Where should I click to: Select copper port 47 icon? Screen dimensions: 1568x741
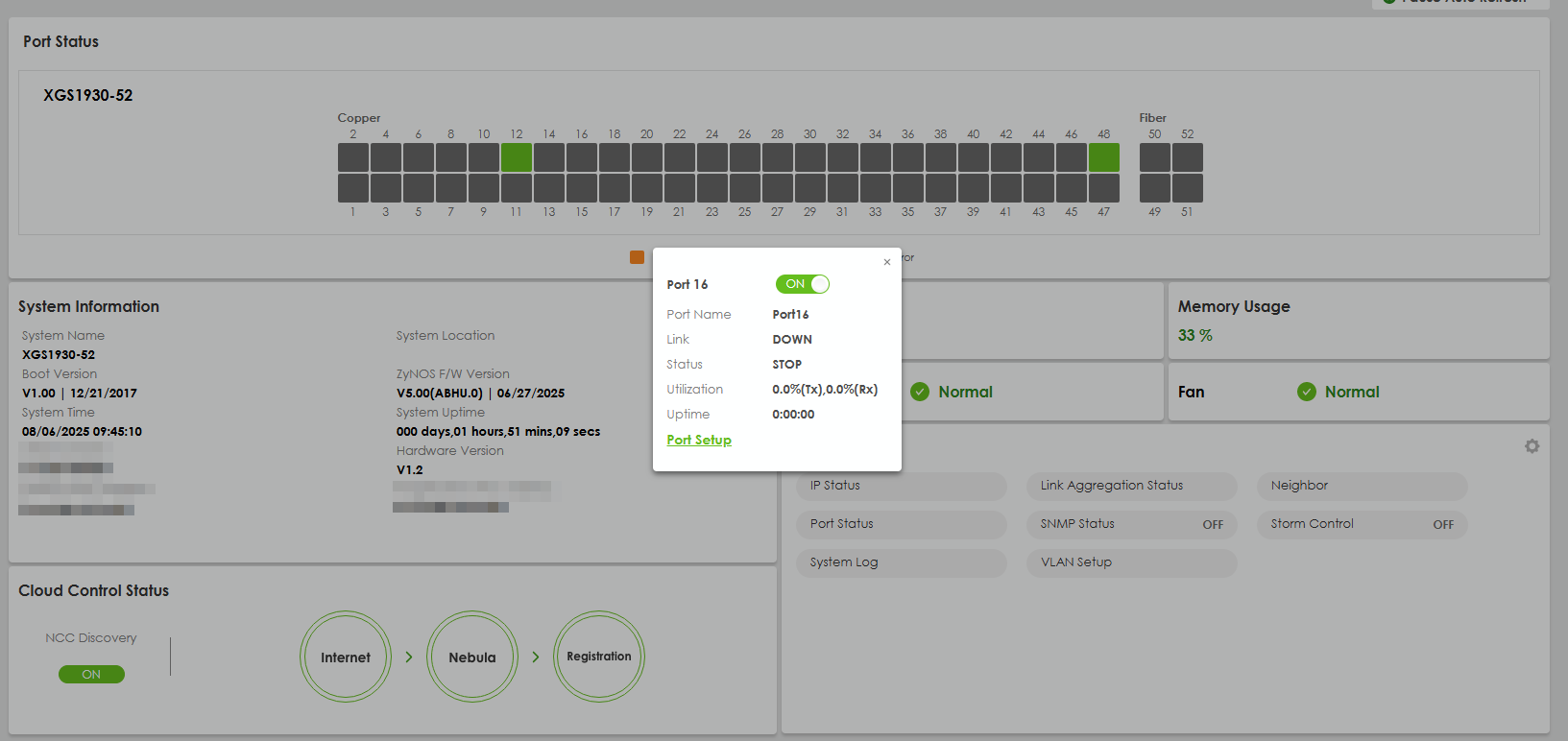click(1104, 188)
